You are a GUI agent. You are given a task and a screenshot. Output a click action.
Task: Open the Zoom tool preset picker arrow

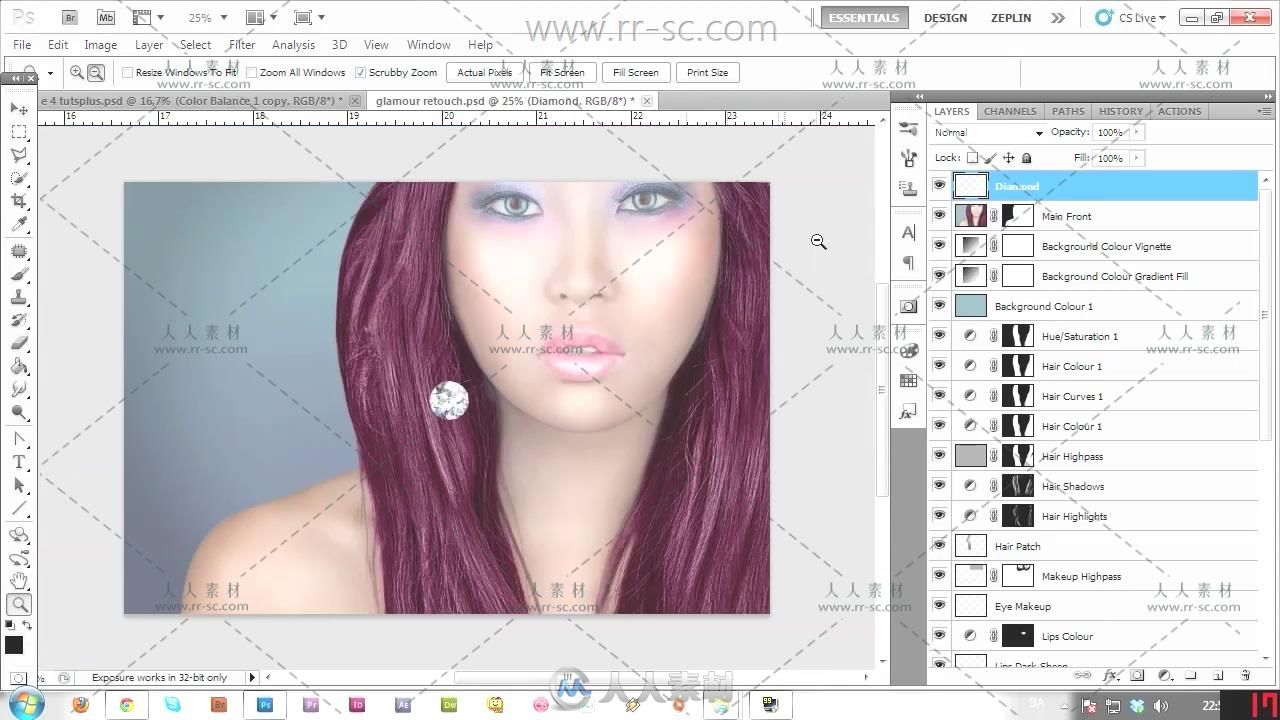(x=50, y=73)
